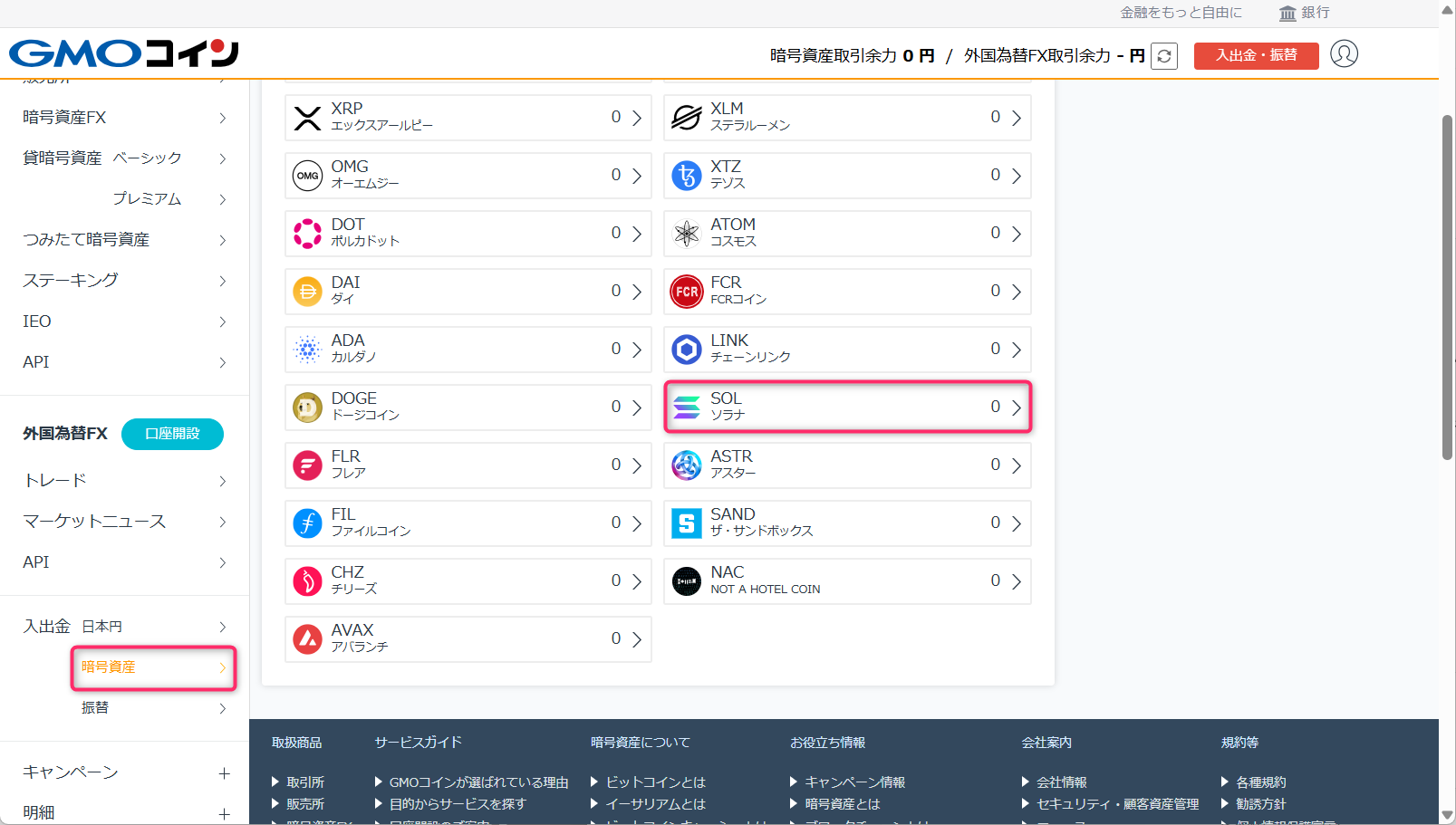Image resolution: width=1456 pixels, height=825 pixels.
Task: Click the ATOM Cosmos icon
Action: click(686, 233)
